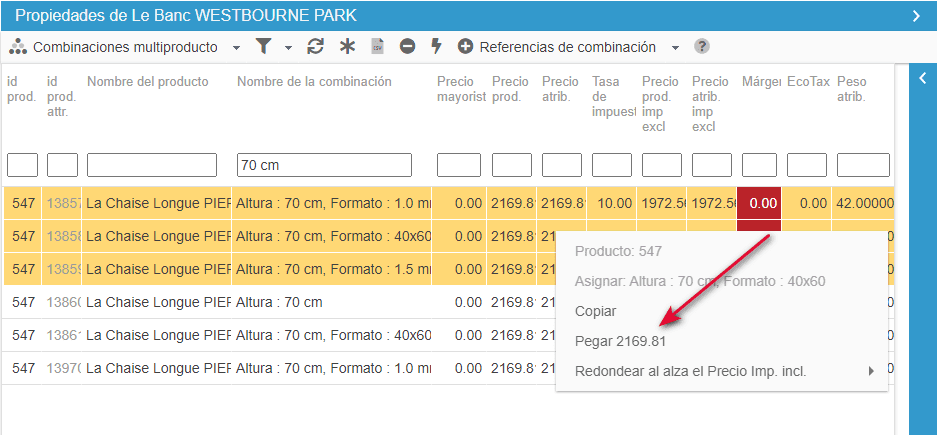Click the Nombre del producto filter field
The height and width of the screenshot is (435, 937).
(152, 165)
